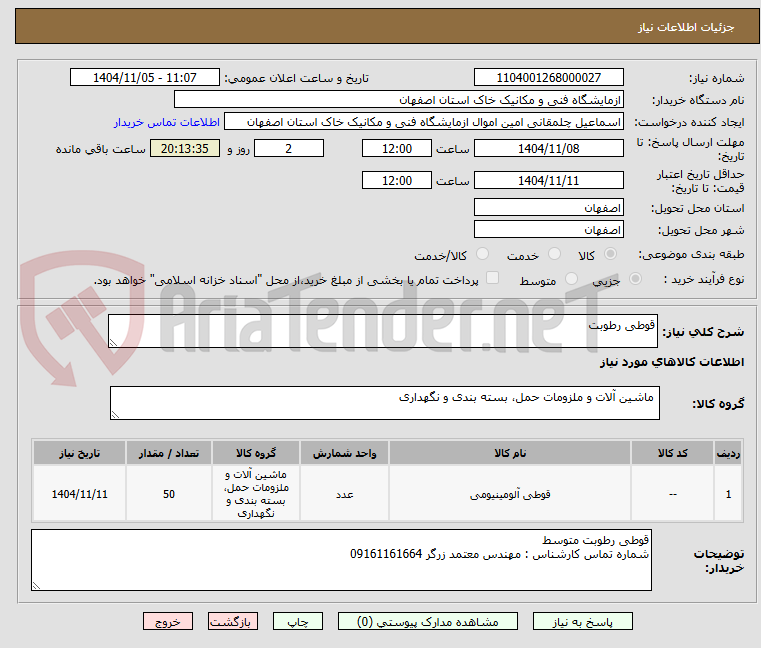Click the نام دستگاه خریدار field

pyautogui.click(x=398, y=100)
